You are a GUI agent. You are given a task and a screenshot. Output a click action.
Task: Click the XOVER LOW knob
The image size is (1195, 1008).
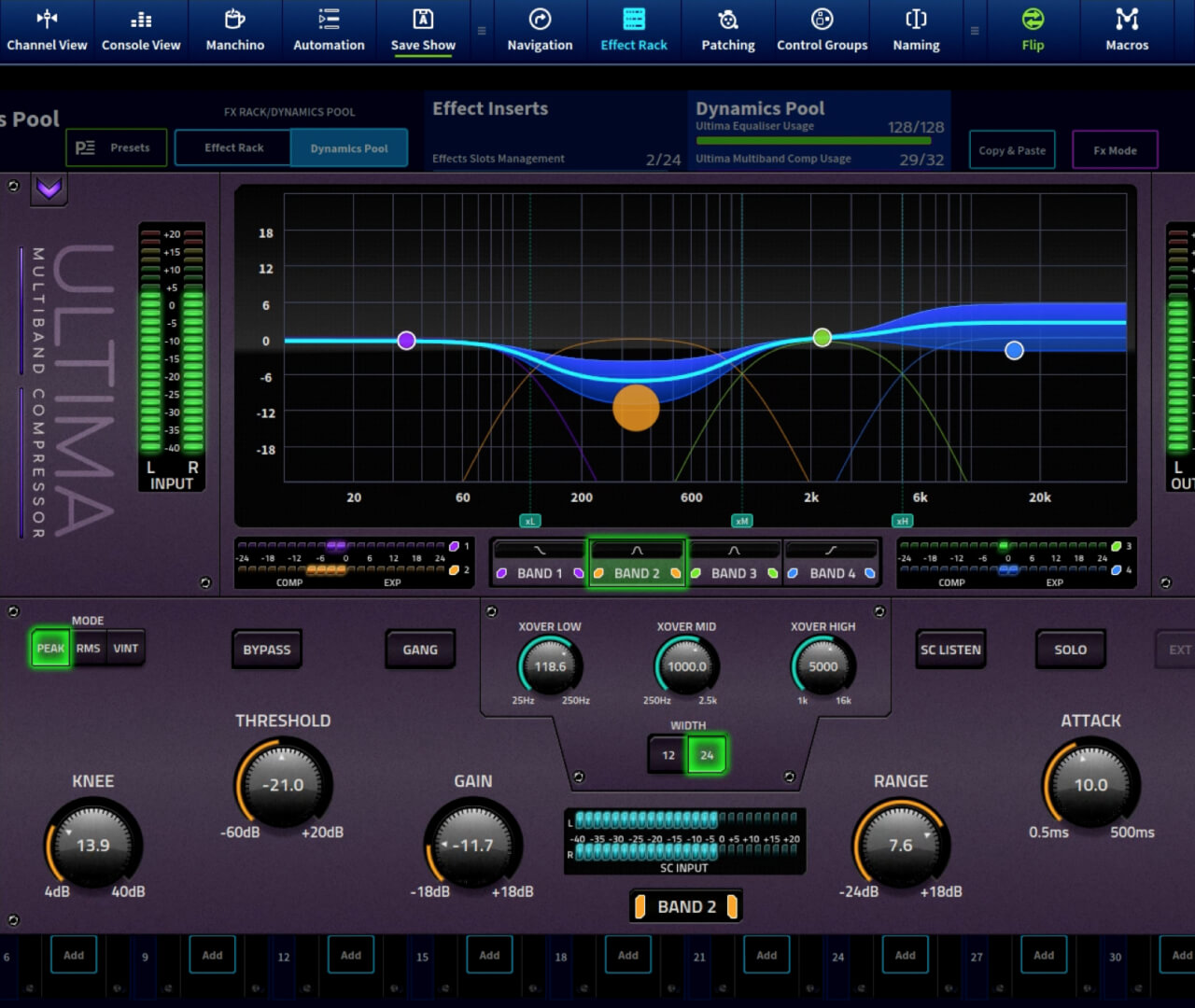550,666
